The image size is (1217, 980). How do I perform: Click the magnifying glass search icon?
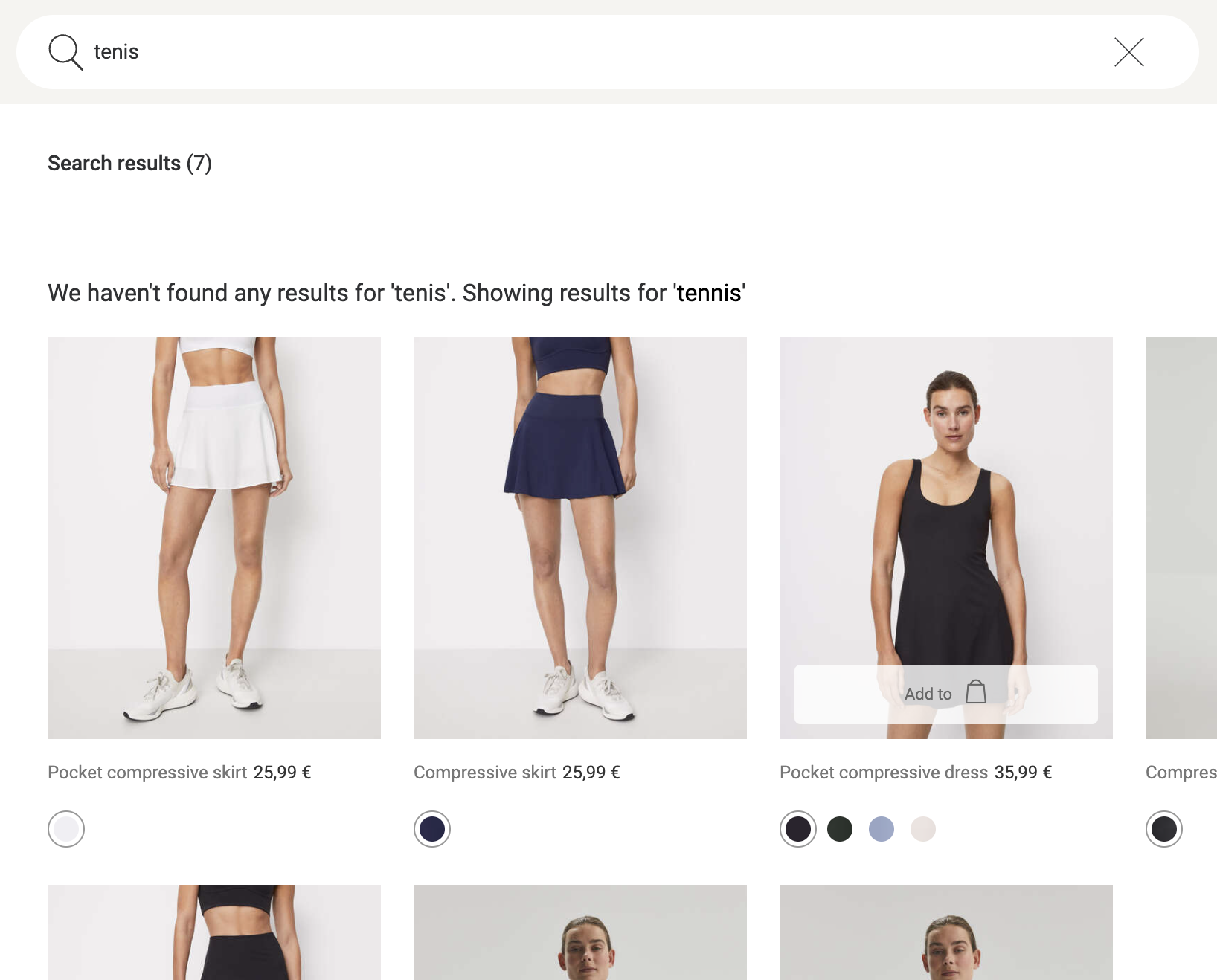65,52
